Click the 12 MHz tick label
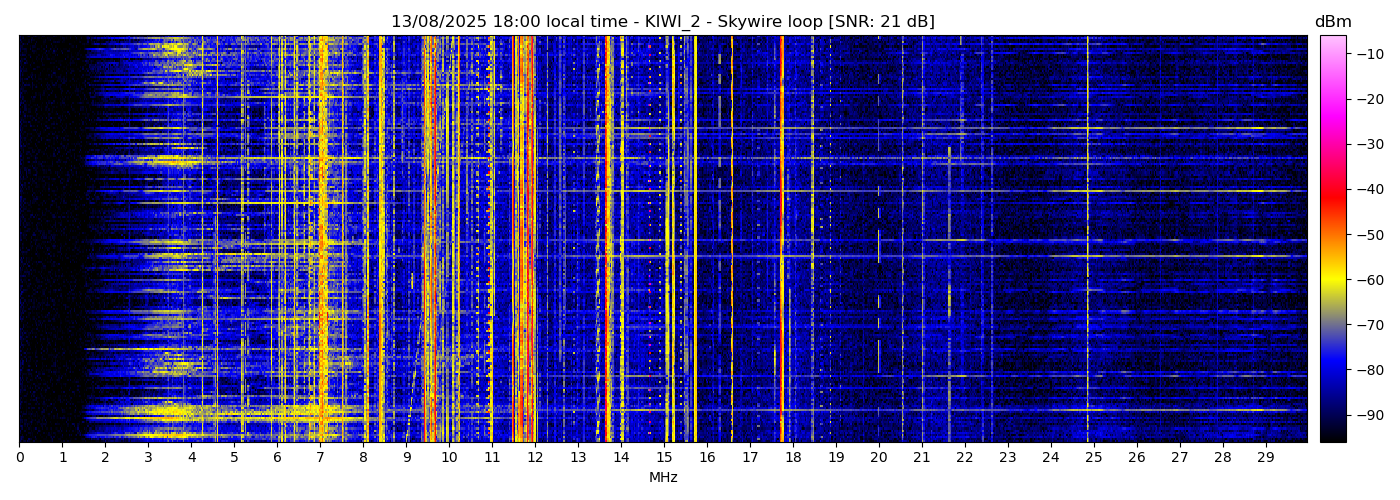1400x500 pixels. (535, 458)
